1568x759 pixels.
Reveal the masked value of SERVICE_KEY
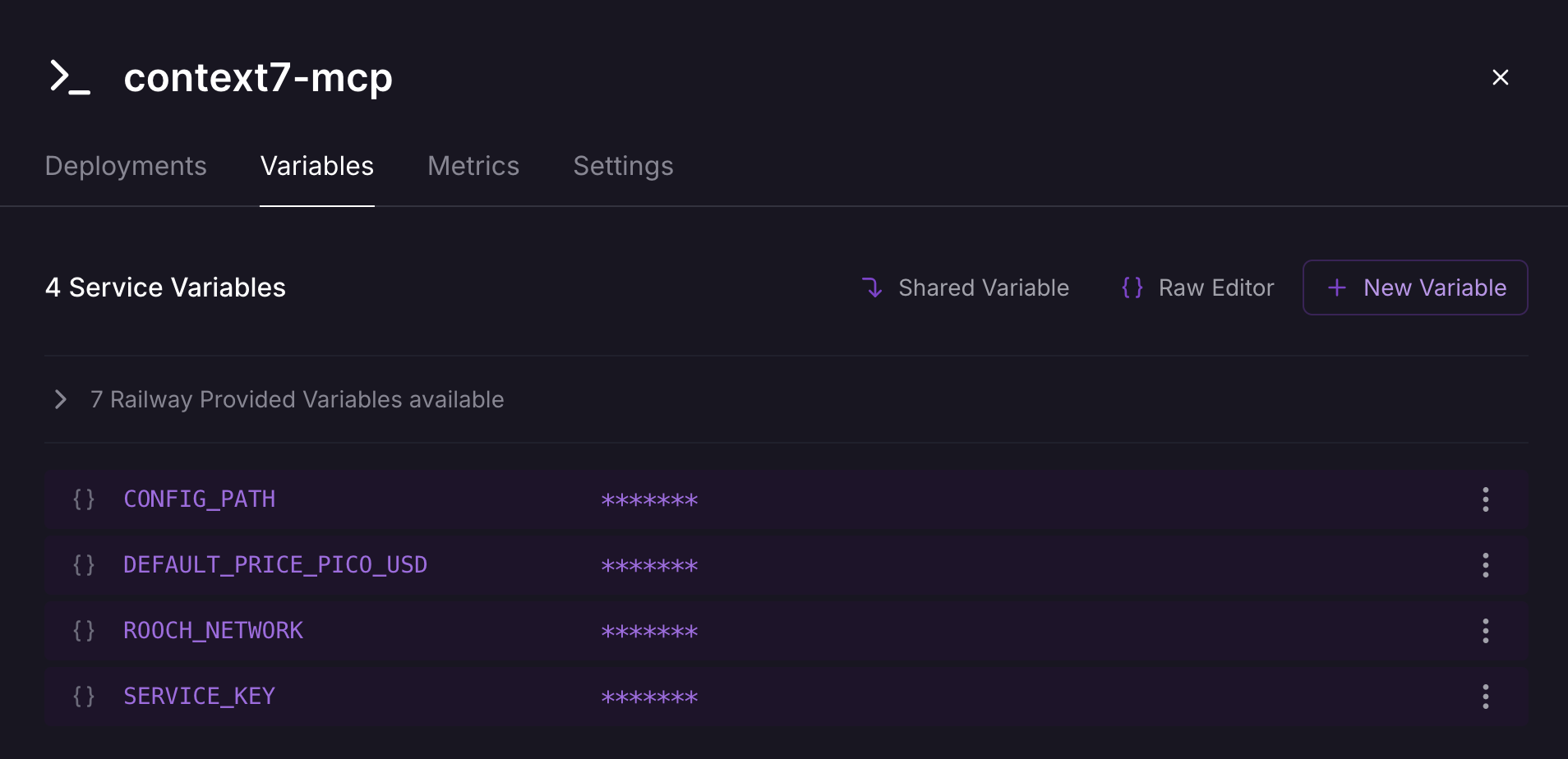coord(649,697)
